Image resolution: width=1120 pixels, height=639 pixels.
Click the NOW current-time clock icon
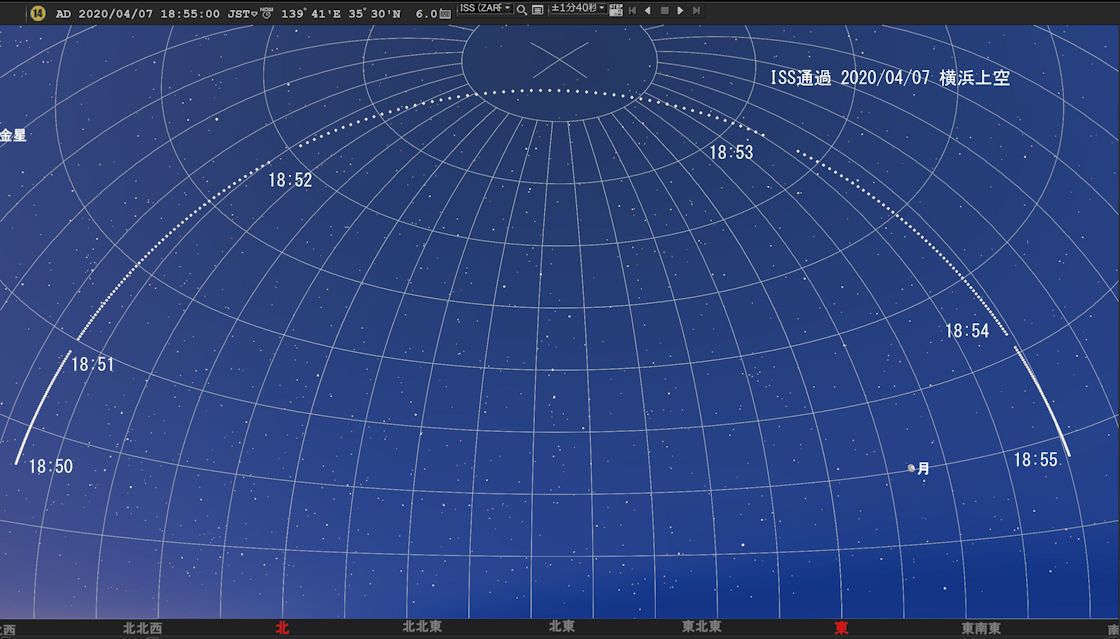[x=267, y=13]
